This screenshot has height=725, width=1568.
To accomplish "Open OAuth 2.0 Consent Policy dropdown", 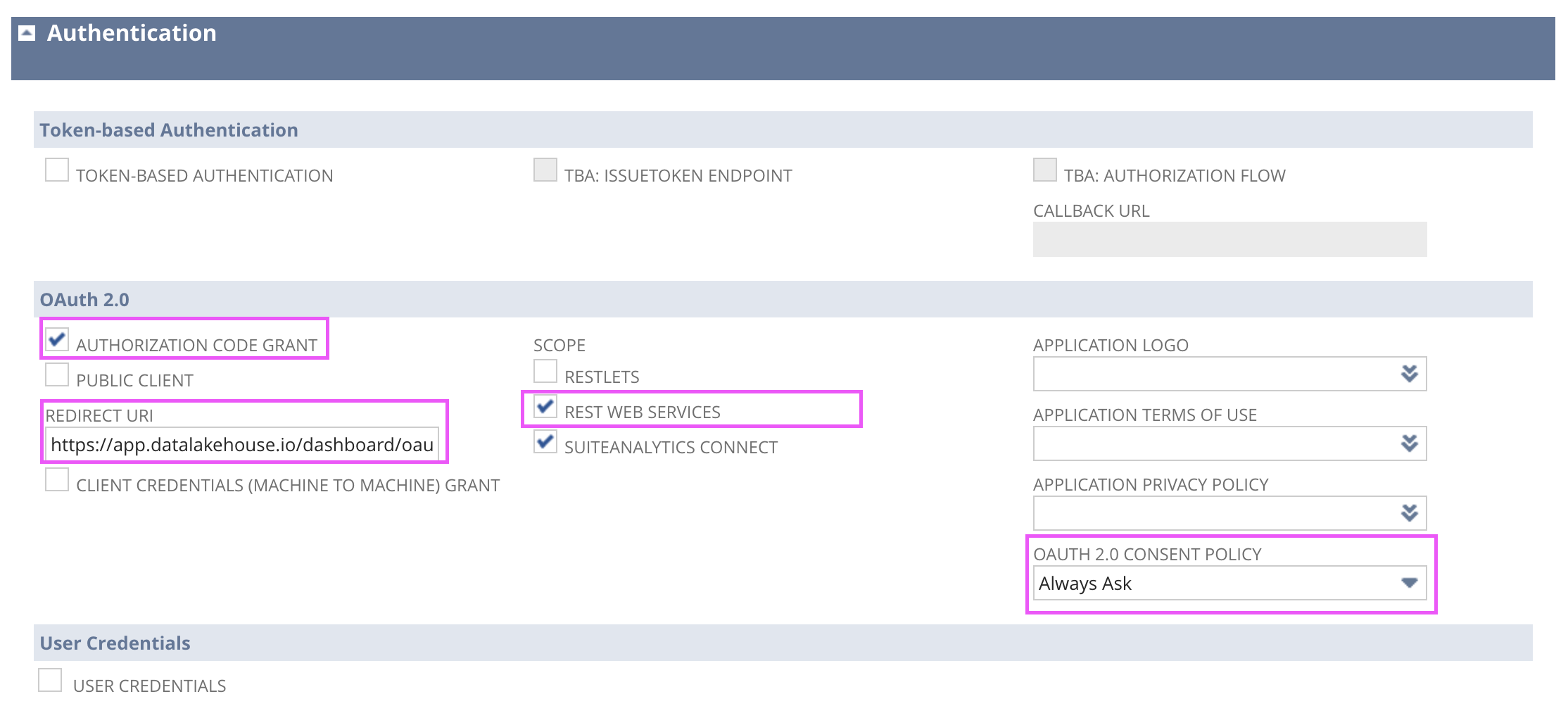I will click(1409, 583).
